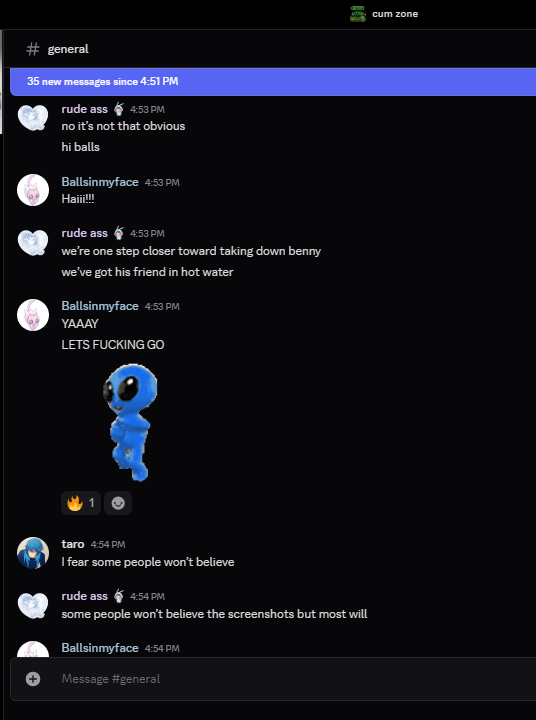
Task: Click the cum zone server name
Action: 395,14
